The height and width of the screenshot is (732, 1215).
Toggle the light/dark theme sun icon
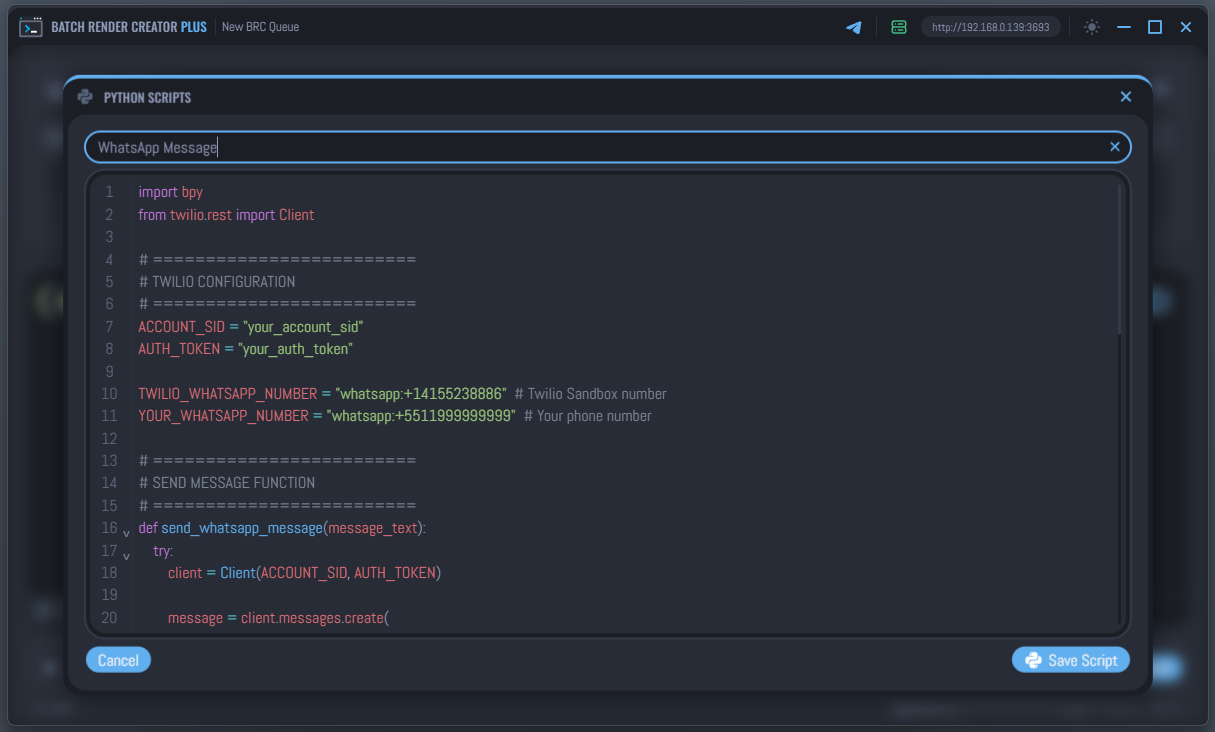tap(1092, 27)
